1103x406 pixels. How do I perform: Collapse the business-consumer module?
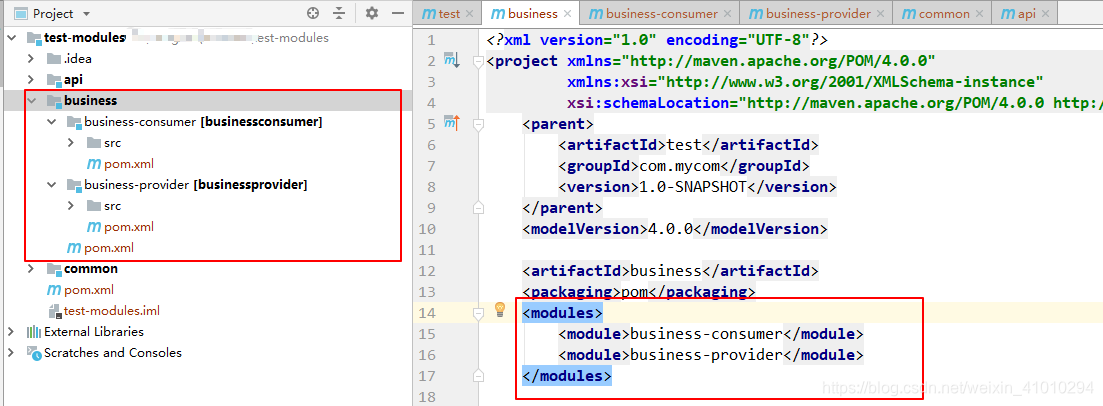click(51, 122)
